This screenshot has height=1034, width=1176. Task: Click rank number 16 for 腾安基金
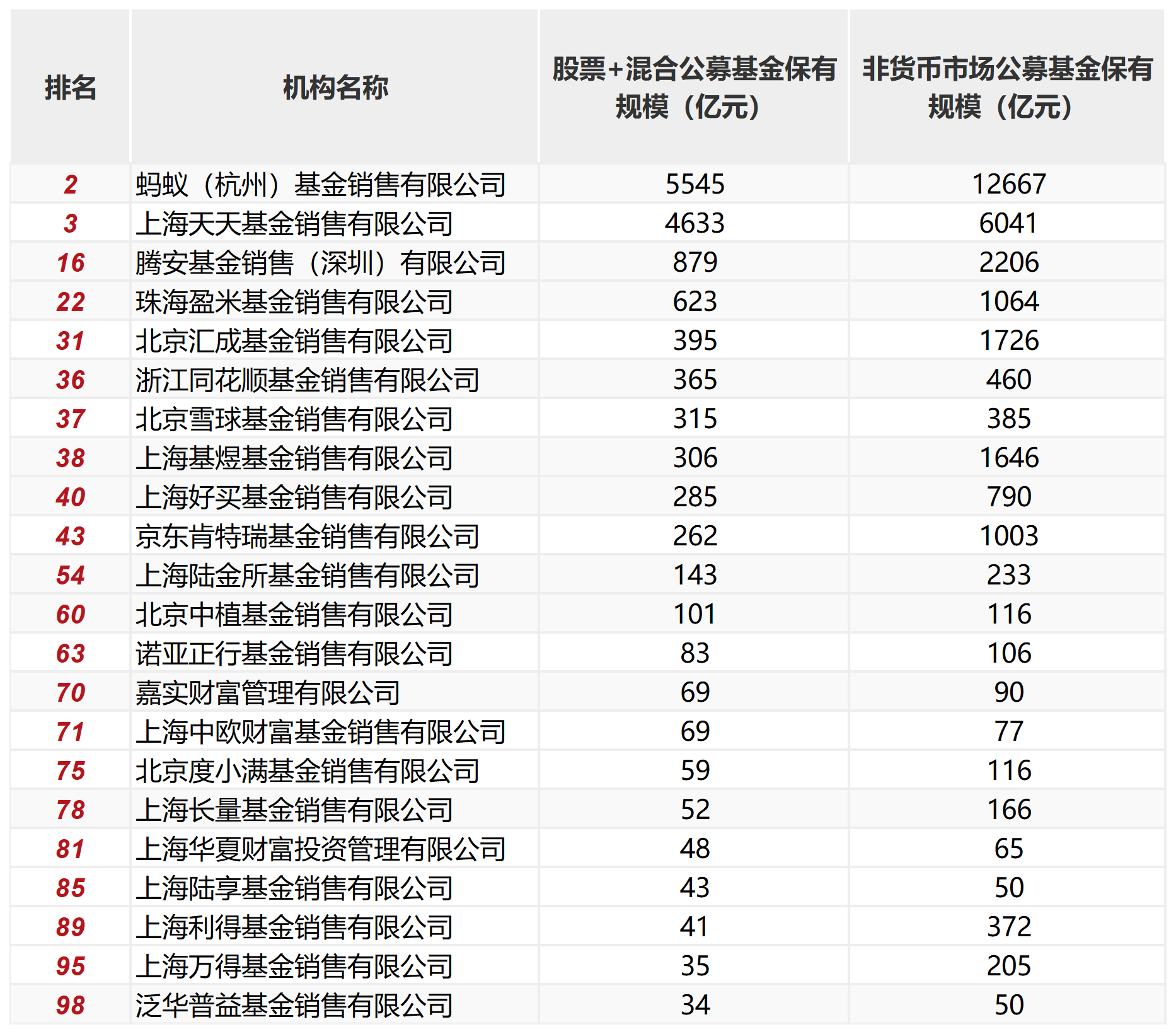click(71, 262)
